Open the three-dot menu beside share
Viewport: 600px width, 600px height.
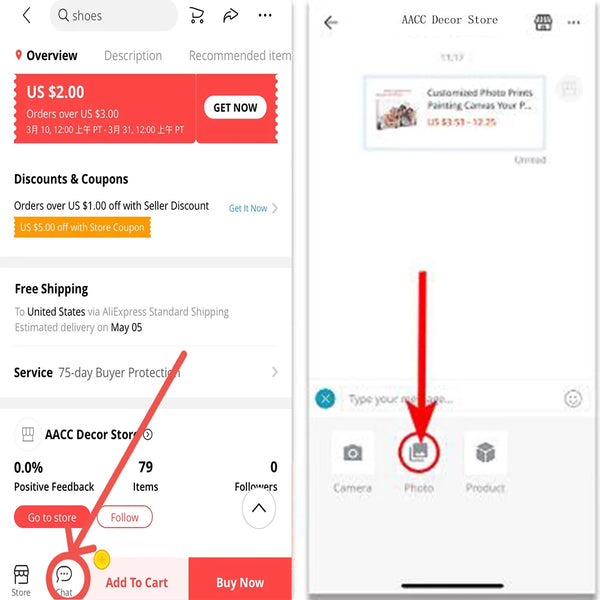265,15
